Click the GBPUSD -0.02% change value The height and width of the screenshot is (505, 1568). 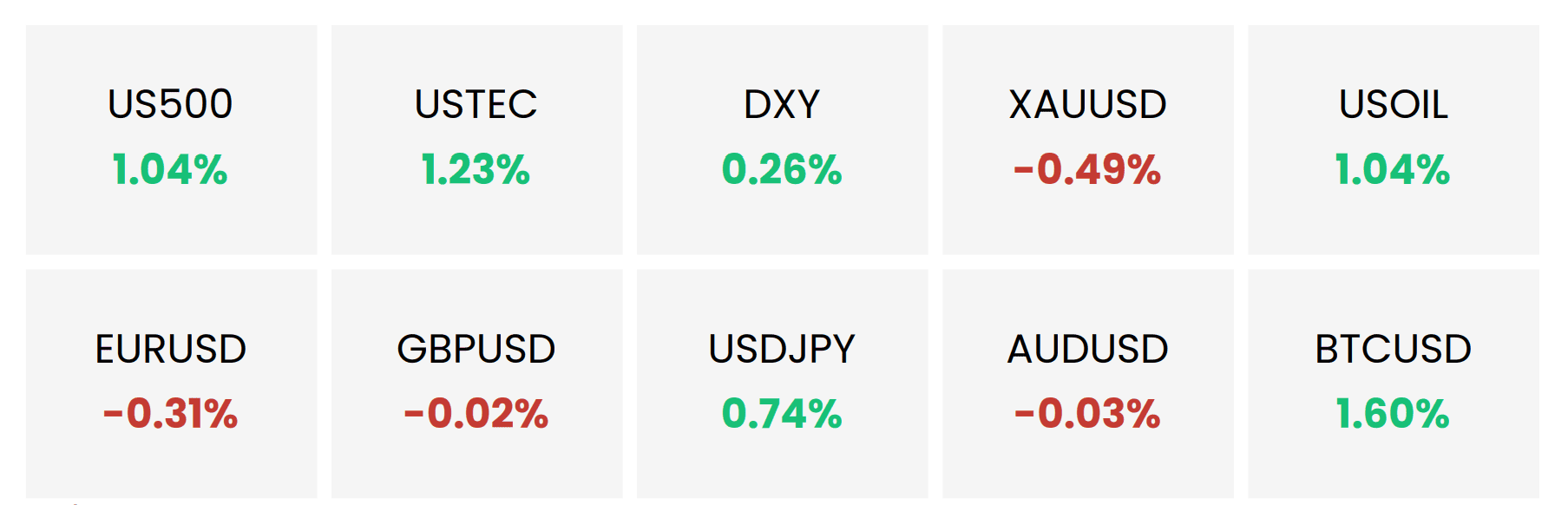(476, 413)
